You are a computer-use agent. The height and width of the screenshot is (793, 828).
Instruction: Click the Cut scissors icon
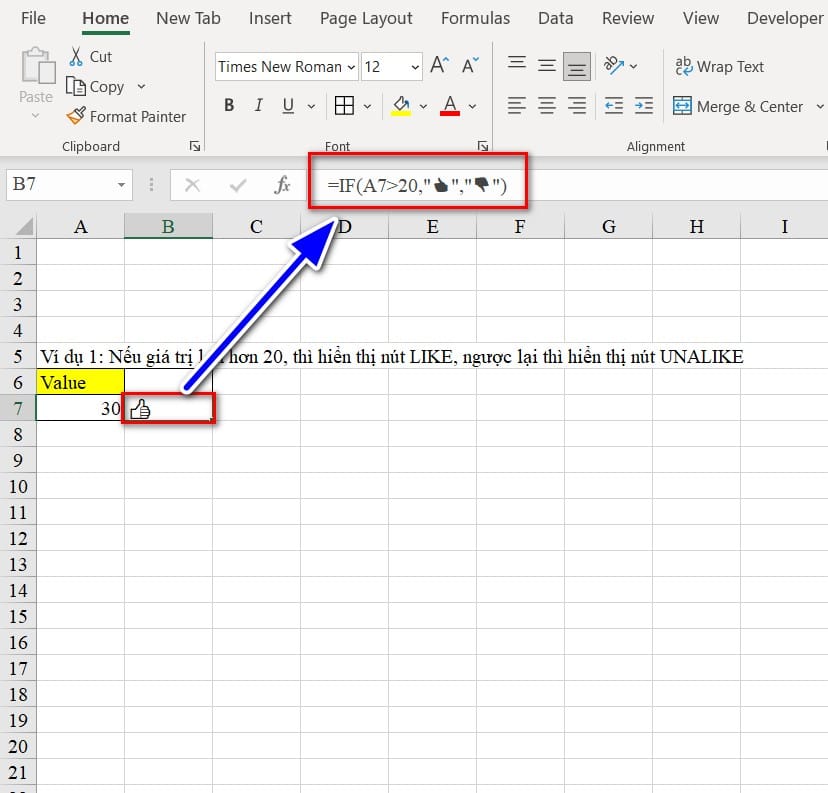[x=76, y=56]
